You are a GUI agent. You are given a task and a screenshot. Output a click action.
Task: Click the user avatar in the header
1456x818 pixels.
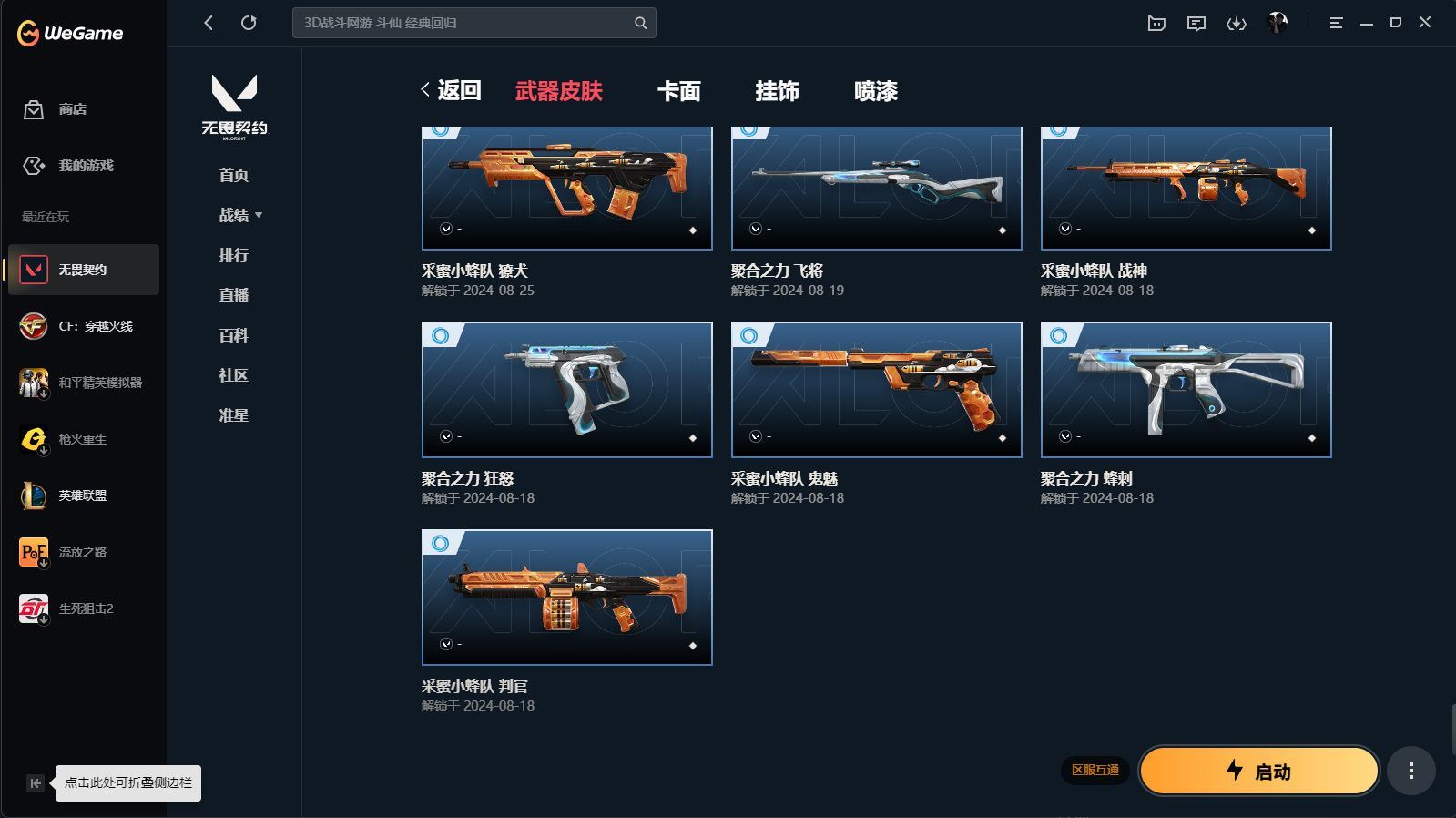pyautogui.click(x=1277, y=23)
